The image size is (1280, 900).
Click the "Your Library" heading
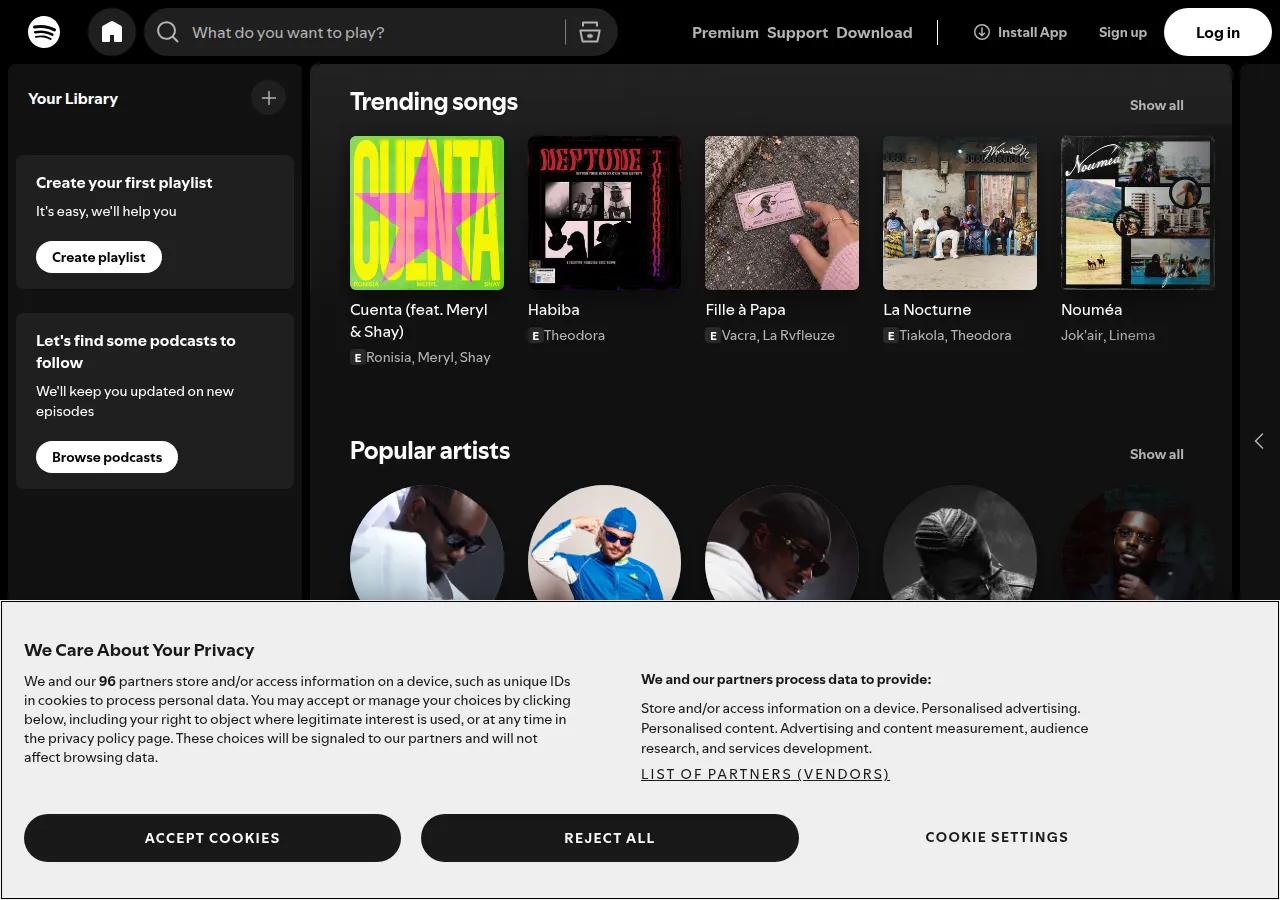click(73, 98)
